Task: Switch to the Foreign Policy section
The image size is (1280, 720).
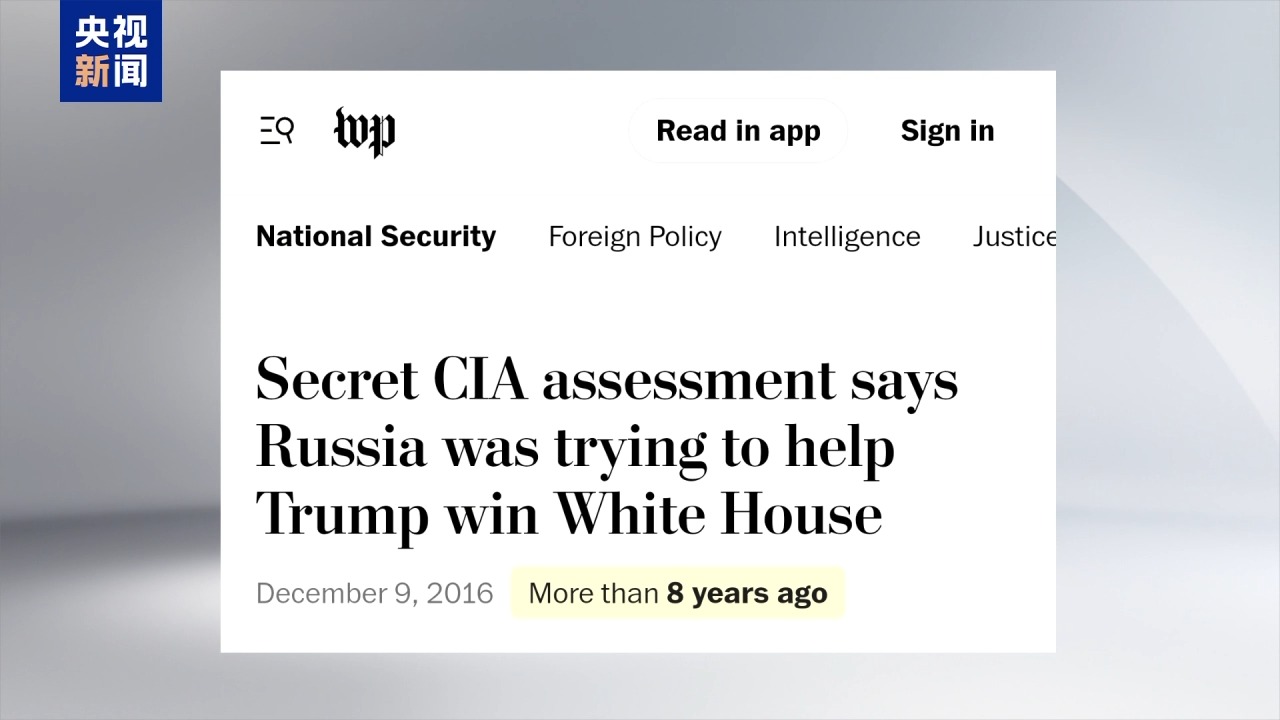Action: (635, 237)
